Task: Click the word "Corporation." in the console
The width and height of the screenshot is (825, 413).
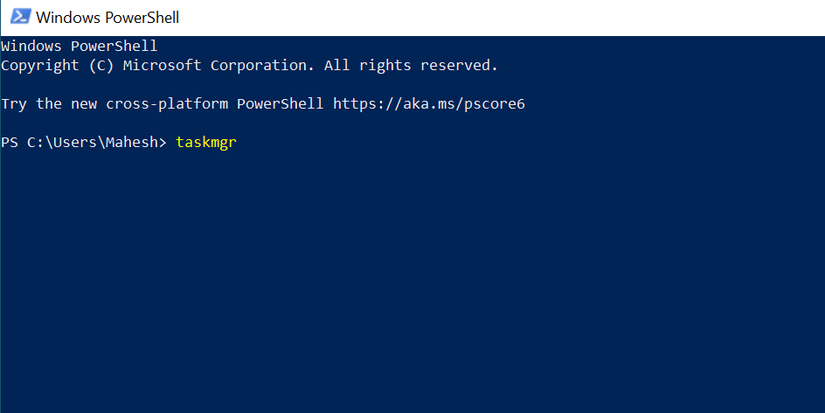Action: tap(261, 65)
